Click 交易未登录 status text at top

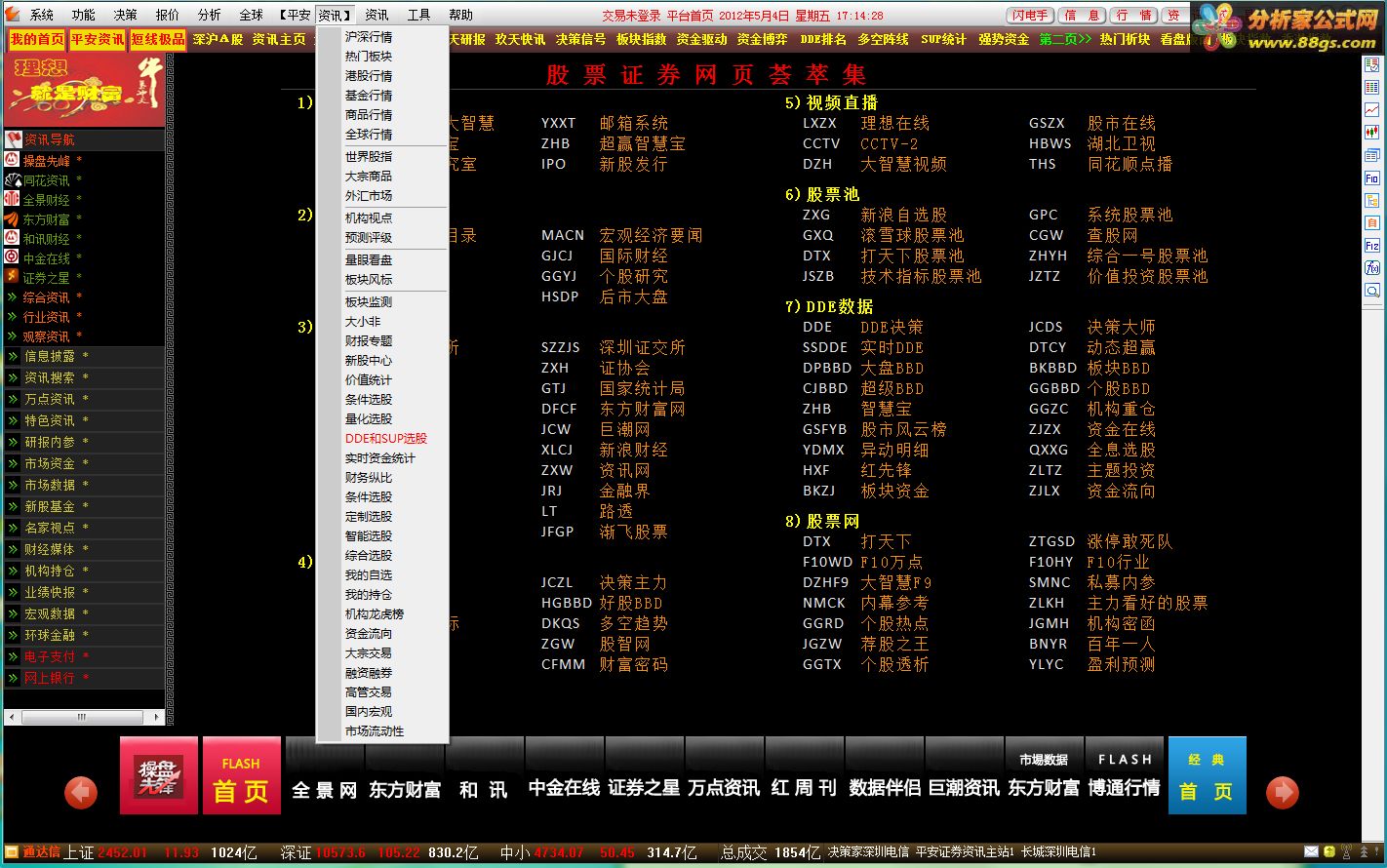click(631, 16)
